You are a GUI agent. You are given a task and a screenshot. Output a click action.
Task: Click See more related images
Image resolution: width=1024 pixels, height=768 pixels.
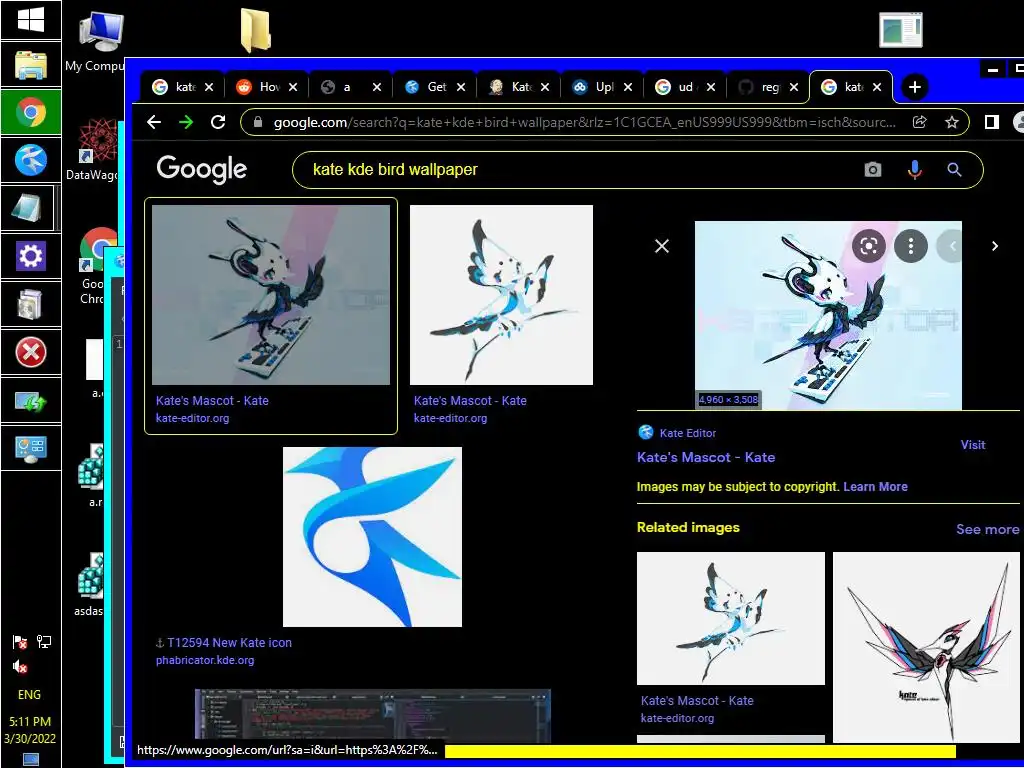click(987, 529)
